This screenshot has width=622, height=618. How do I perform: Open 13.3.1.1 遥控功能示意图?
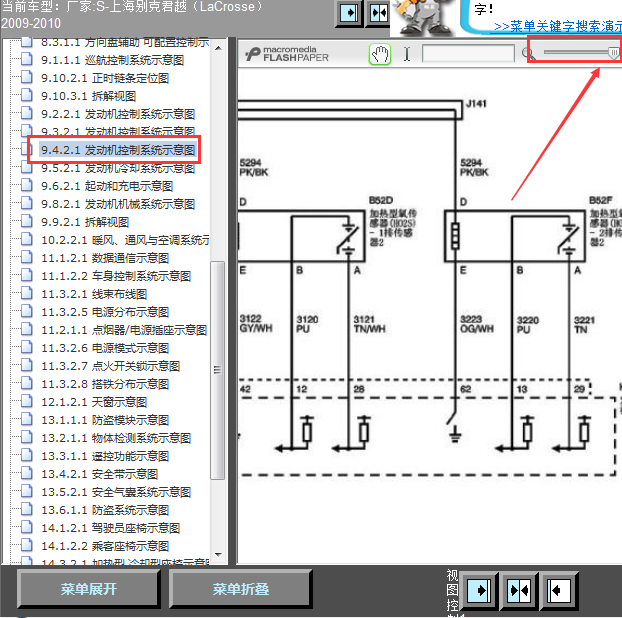pos(105,456)
